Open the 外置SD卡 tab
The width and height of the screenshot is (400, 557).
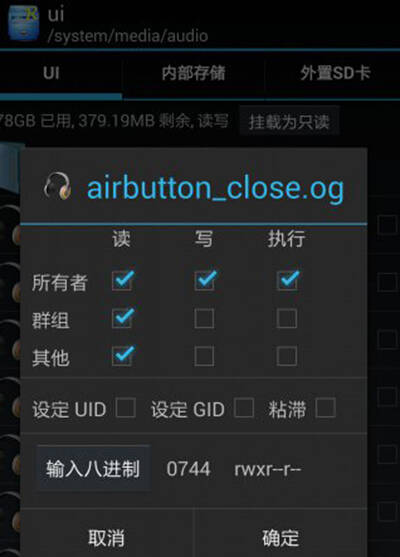click(333, 74)
